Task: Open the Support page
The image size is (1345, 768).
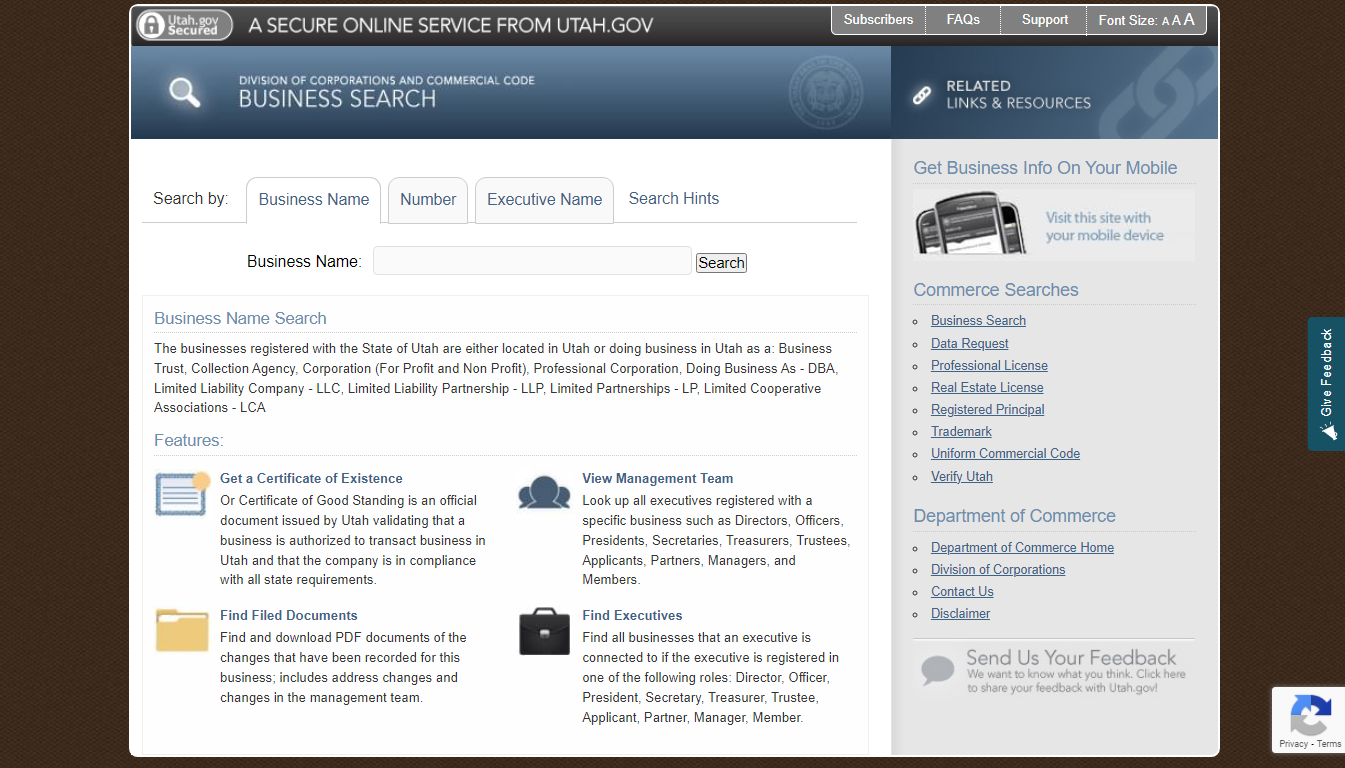Action: 1045,20
